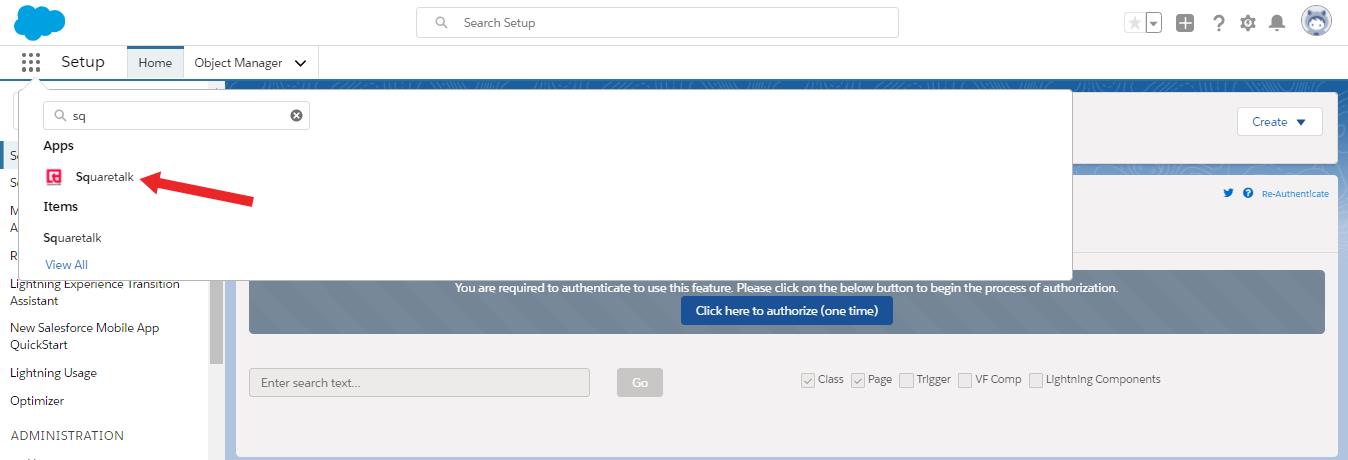
Task: Open the App Launcher grid icon
Action: [31, 63]
